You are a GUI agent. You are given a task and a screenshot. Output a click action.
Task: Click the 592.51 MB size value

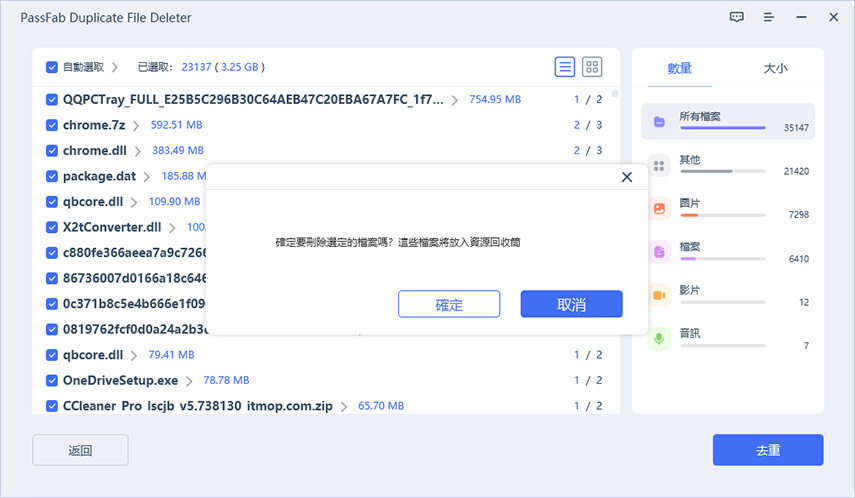coord(177,125)
